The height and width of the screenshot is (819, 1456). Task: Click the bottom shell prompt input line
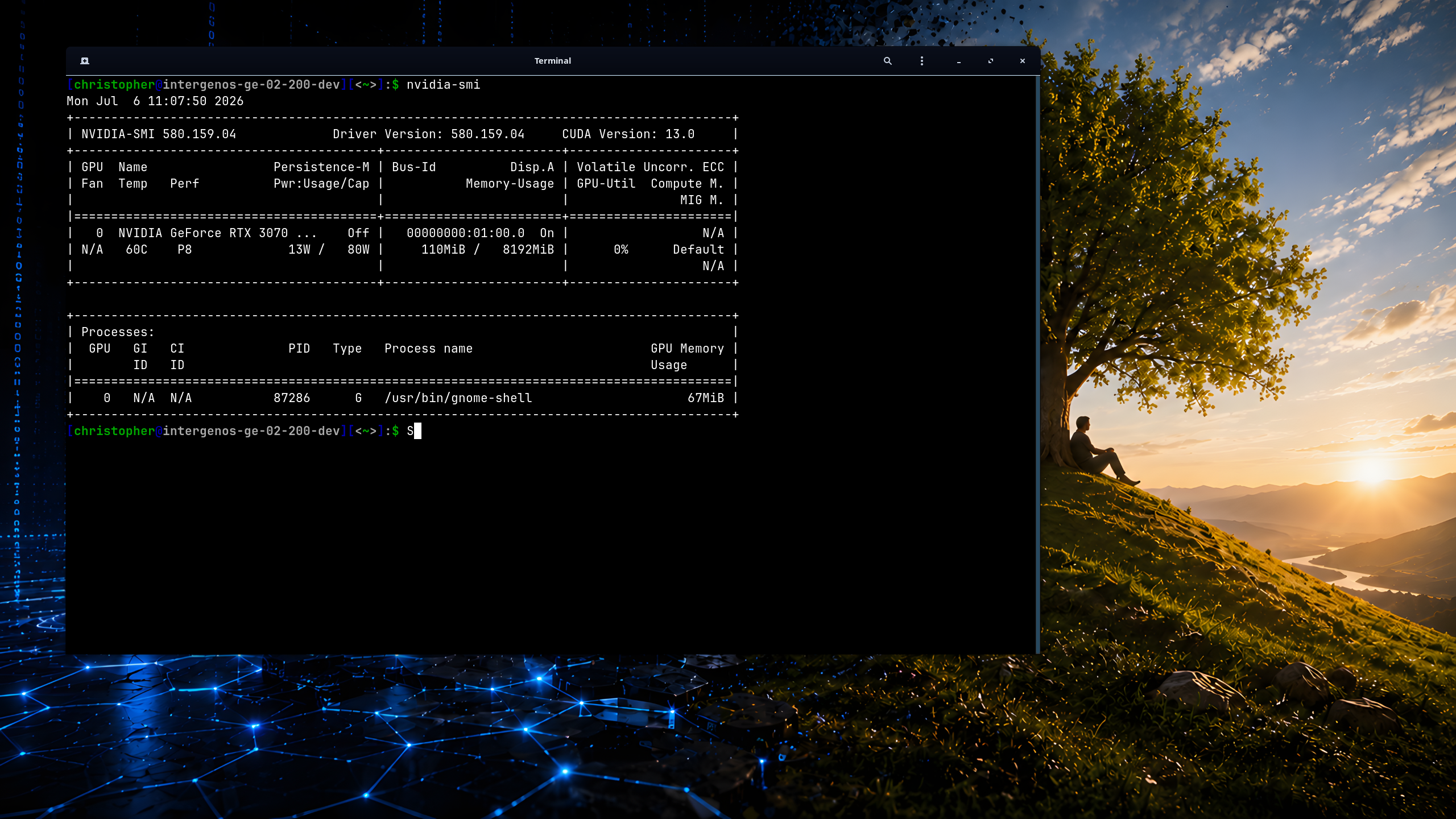[552, 431]
